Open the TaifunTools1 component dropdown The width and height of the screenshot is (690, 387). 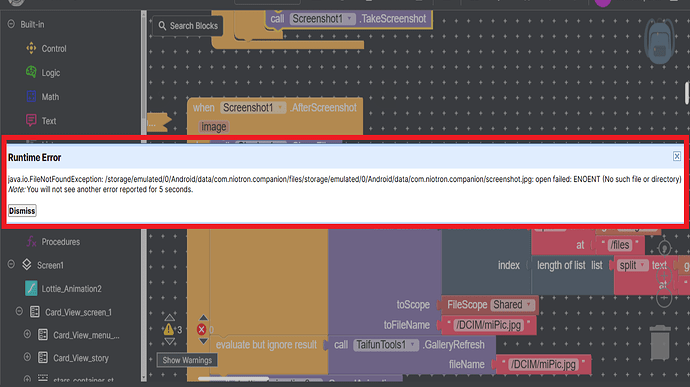(x=412, y=344)
